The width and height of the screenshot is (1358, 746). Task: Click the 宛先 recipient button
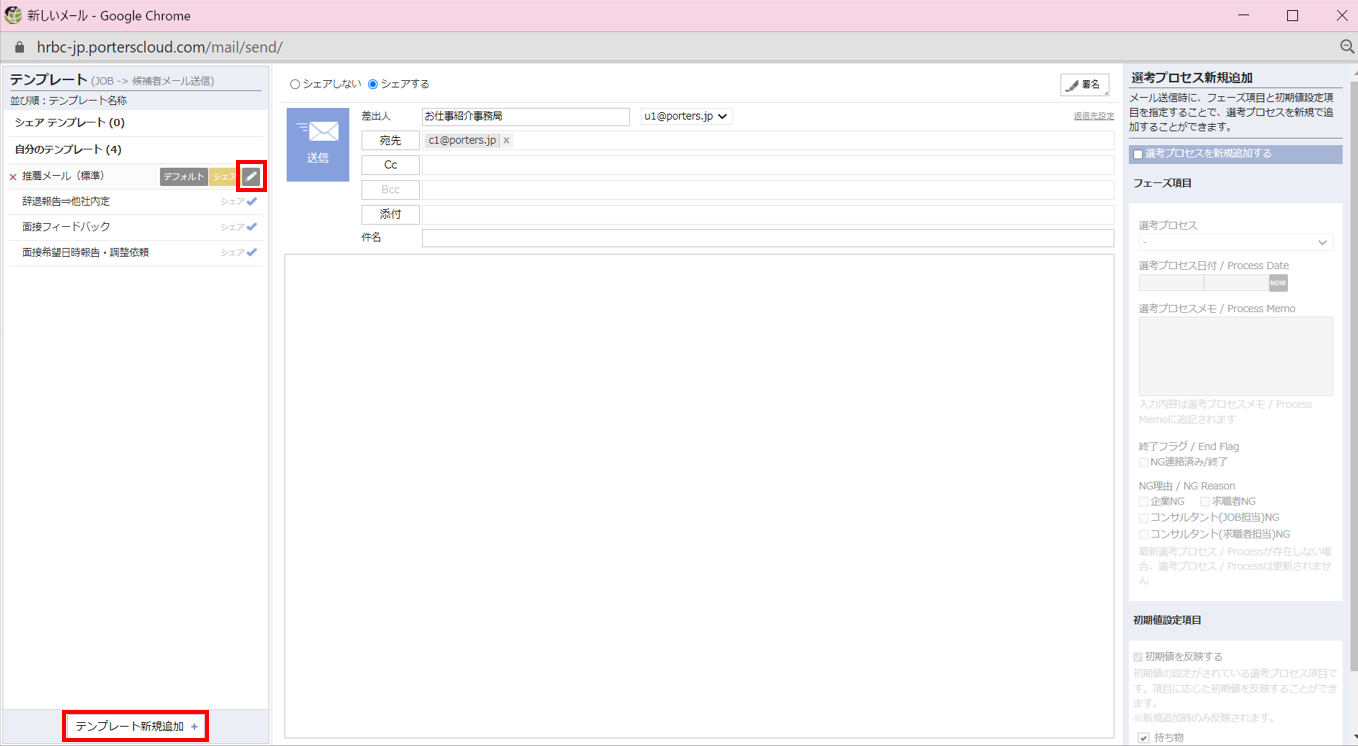[x=390, y=141]
